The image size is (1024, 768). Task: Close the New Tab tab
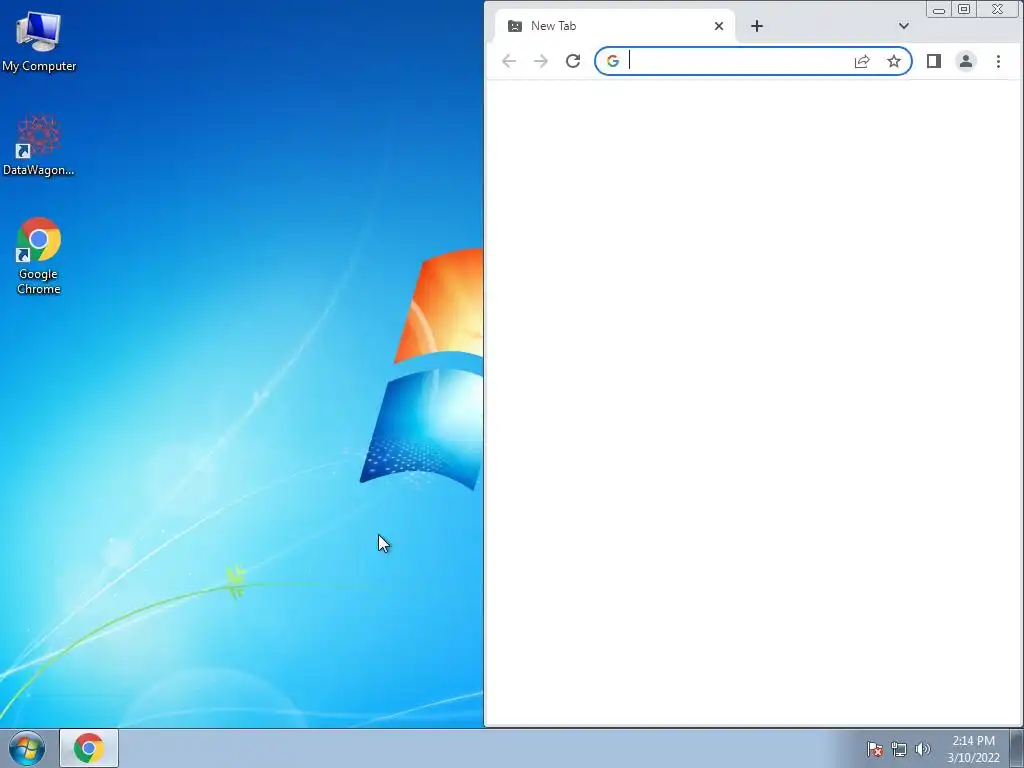coord(718,26)
